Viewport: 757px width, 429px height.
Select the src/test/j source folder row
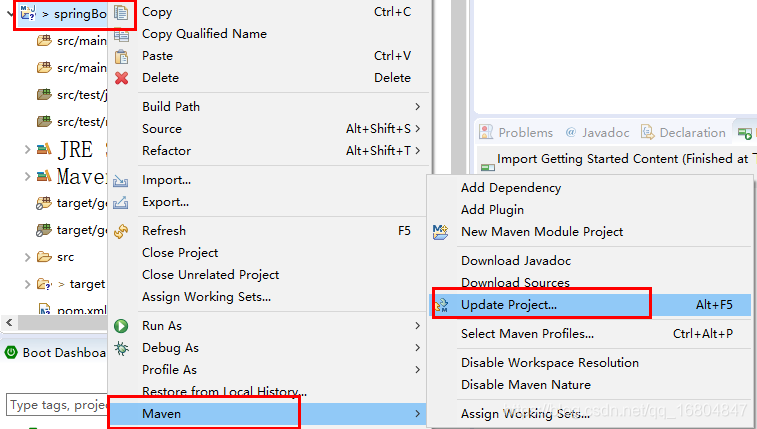(72, 95)
